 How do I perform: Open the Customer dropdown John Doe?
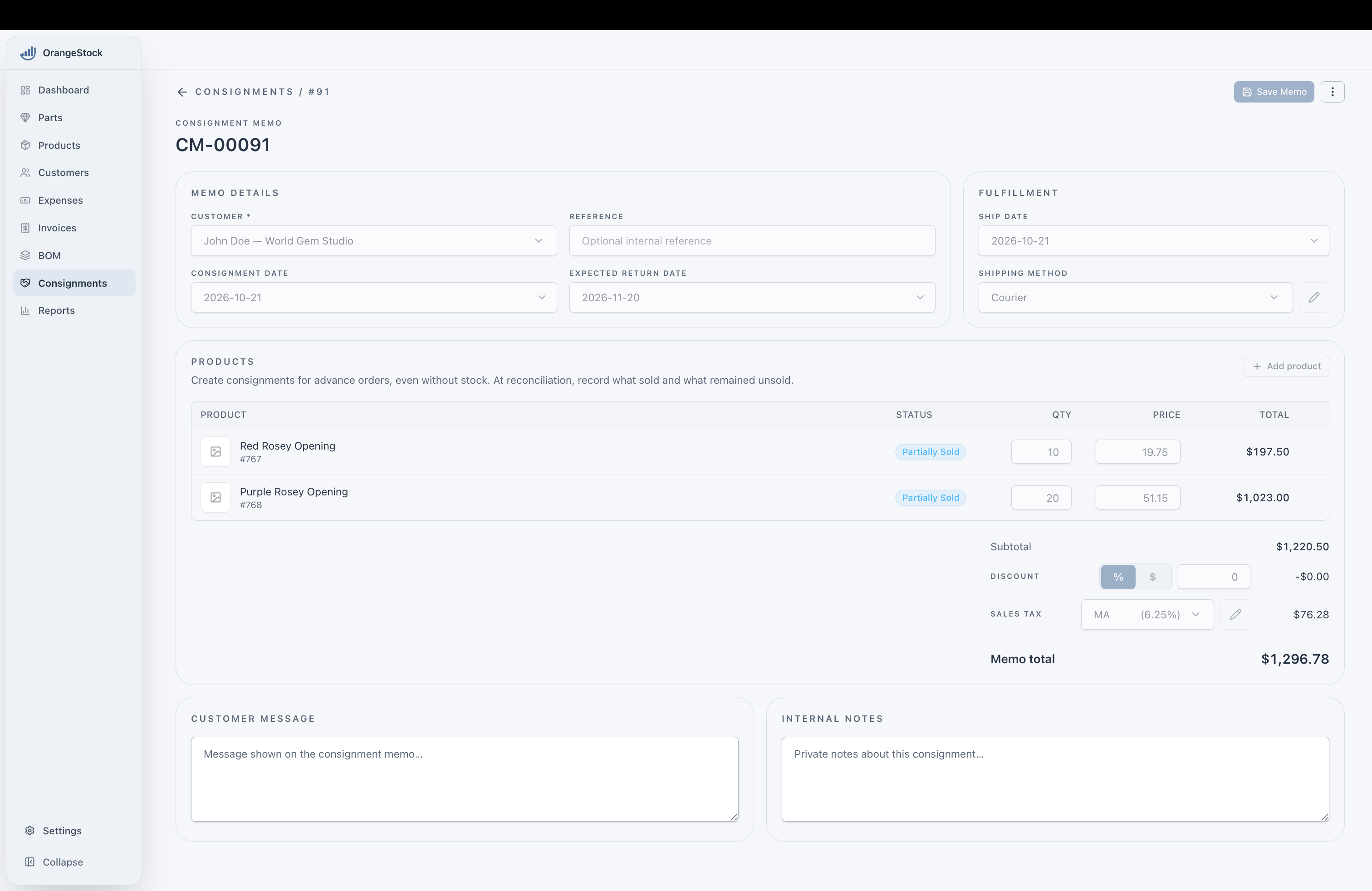[x=373, y=241]
